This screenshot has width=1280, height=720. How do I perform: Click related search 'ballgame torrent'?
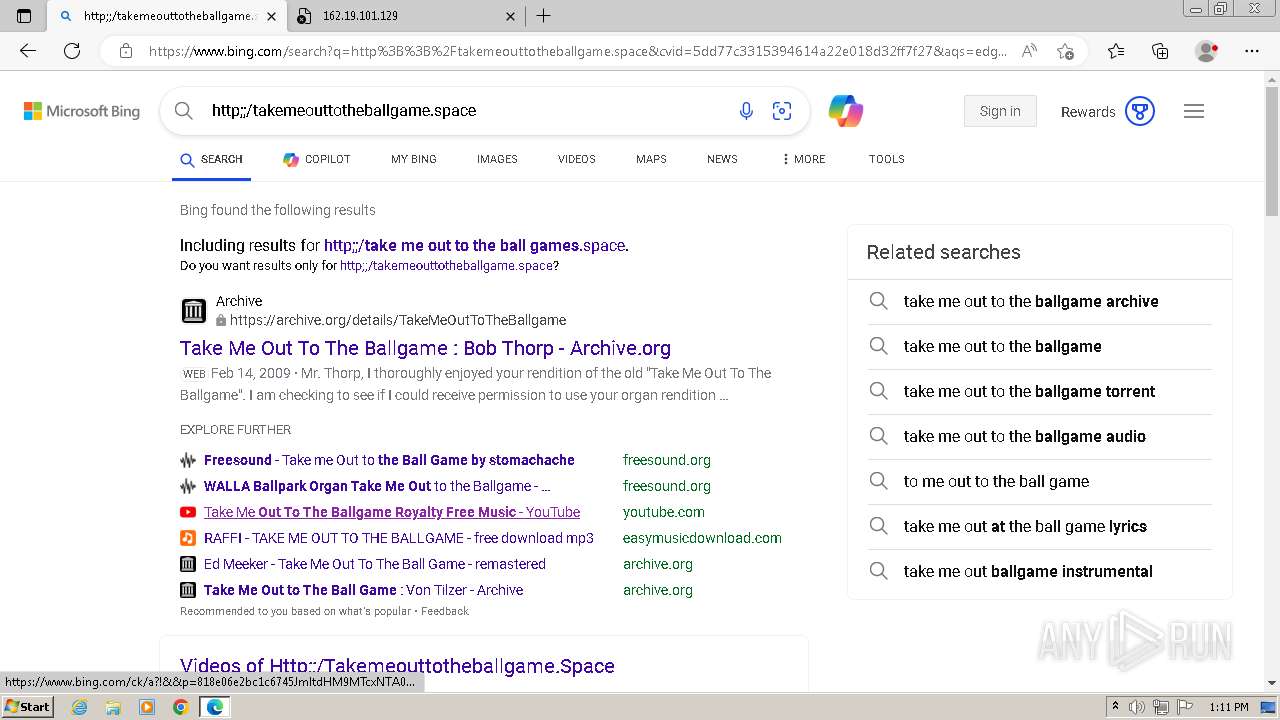coord(1029,391)
